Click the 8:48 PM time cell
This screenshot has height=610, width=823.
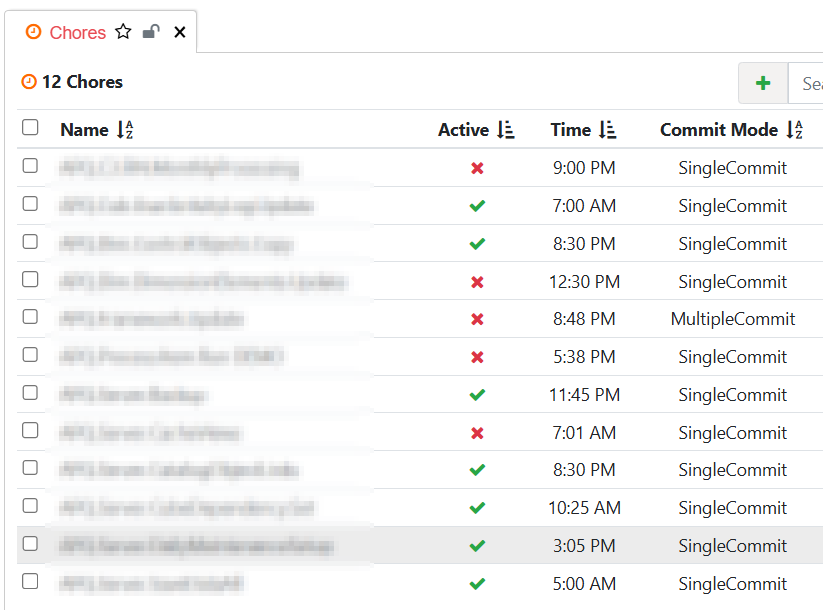coord(584,319)
